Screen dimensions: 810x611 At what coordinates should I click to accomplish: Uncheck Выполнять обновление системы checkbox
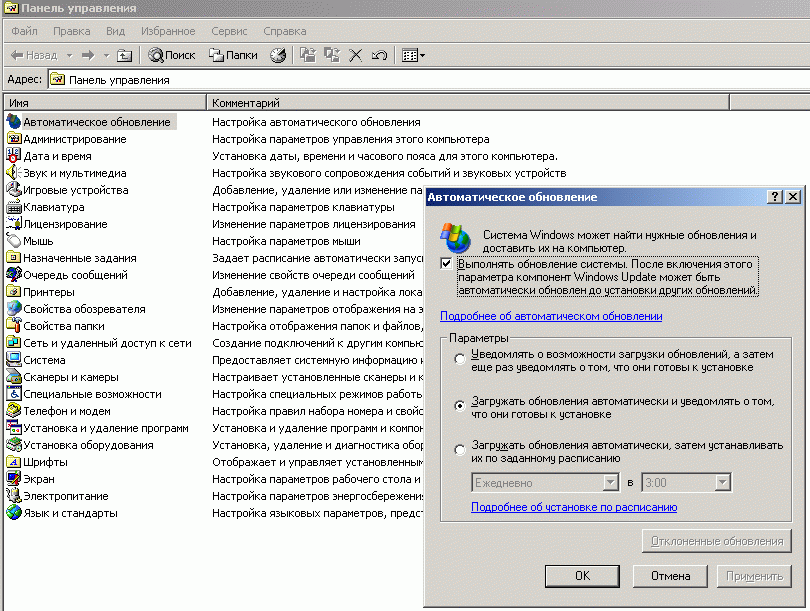click(446, 264)
